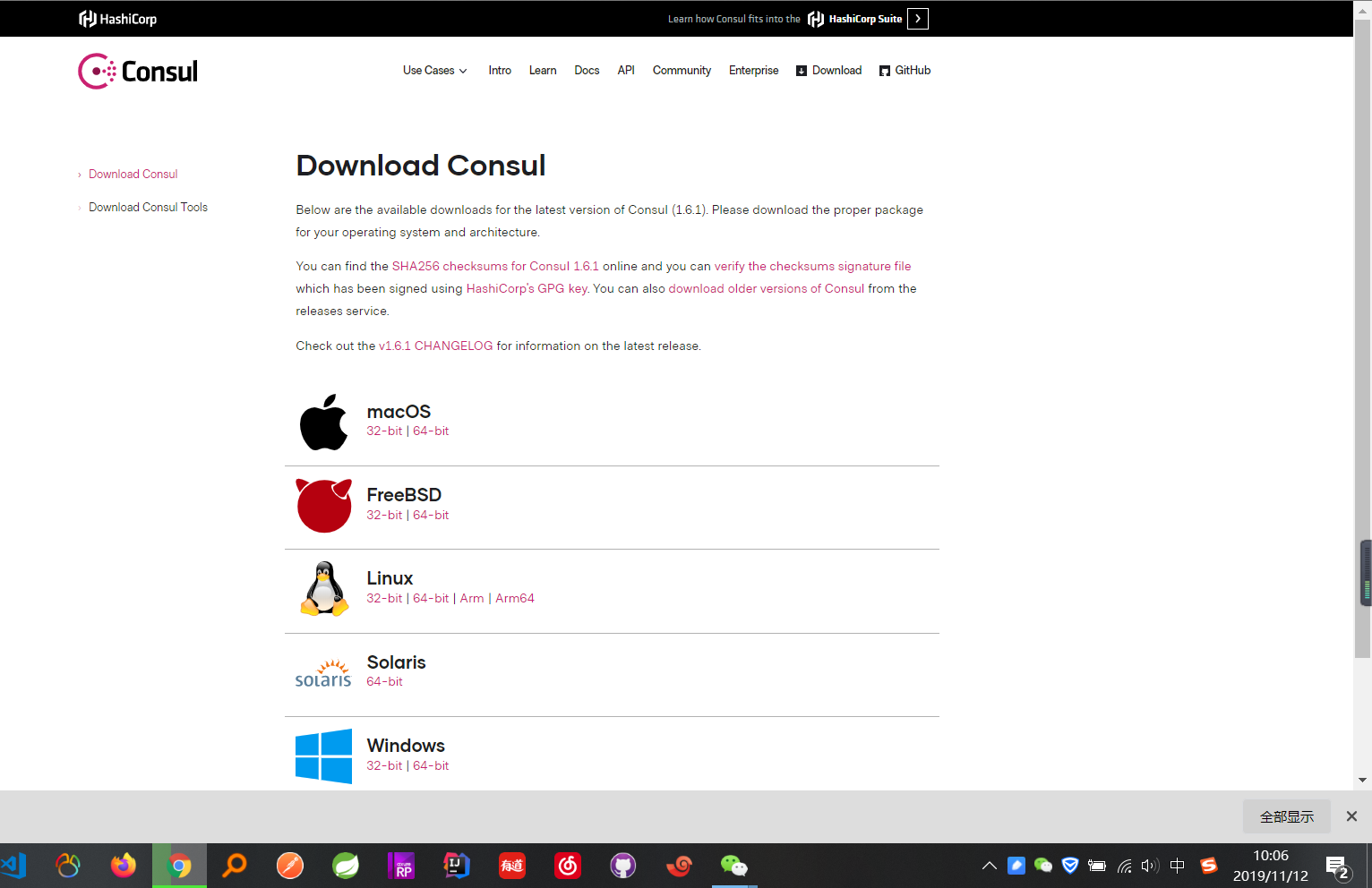Click the volume icon in system tray
Screen dimensions: 1372x888
tap(1150, 866)
